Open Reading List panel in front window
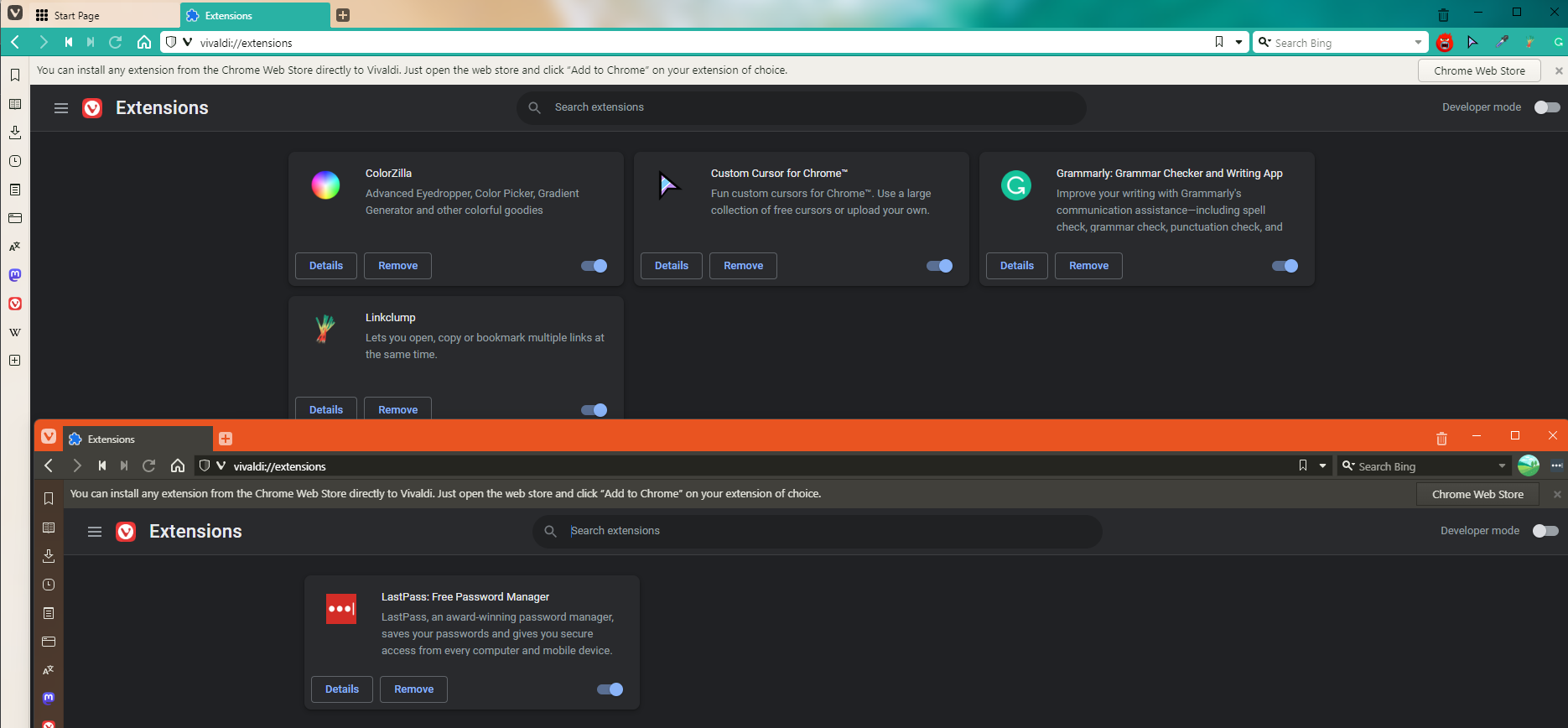Viewport: 1568px width, 728px height. pyautogui.click(x=49, y=528)
